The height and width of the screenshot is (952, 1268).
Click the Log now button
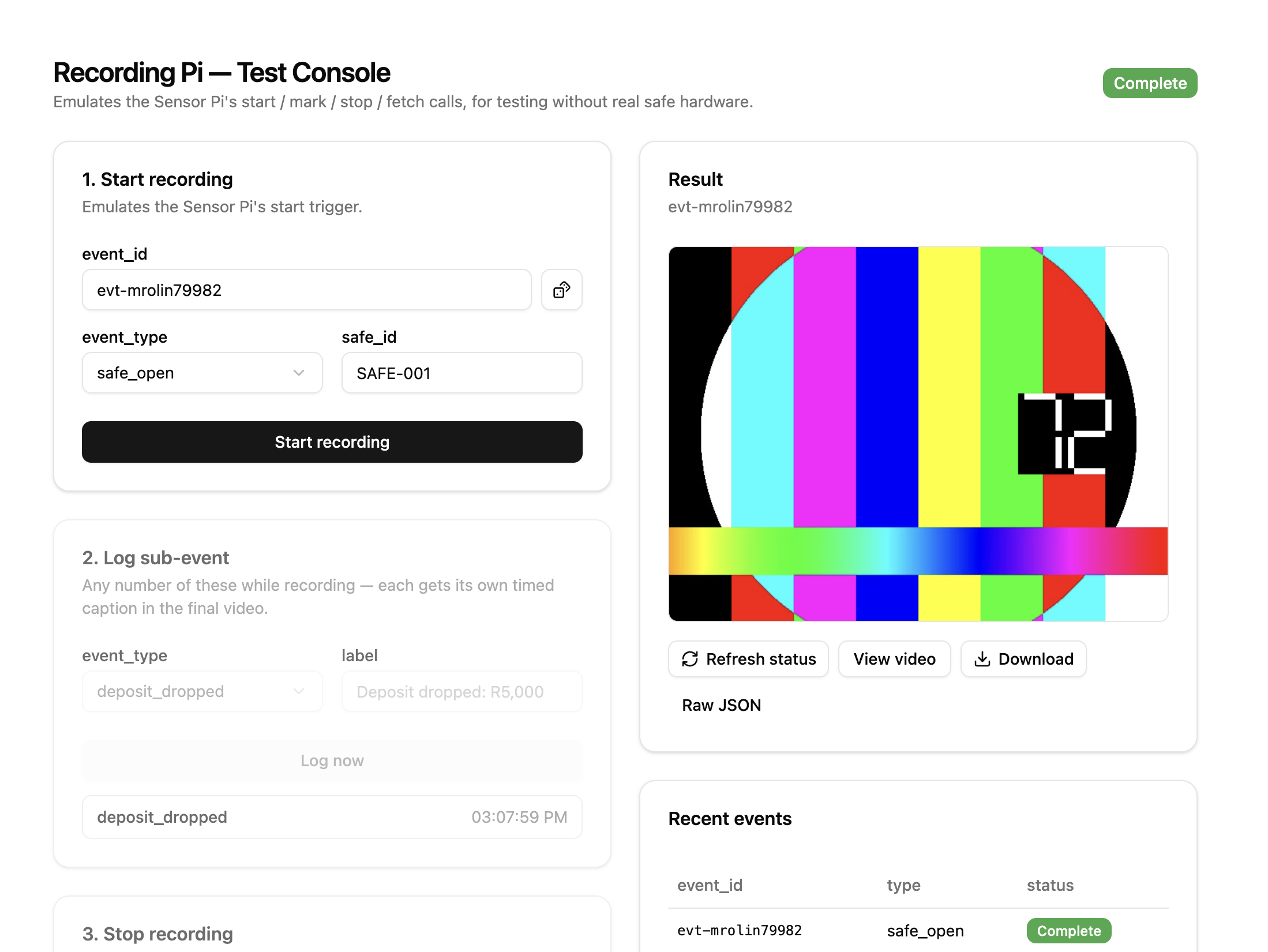point(332,760)
